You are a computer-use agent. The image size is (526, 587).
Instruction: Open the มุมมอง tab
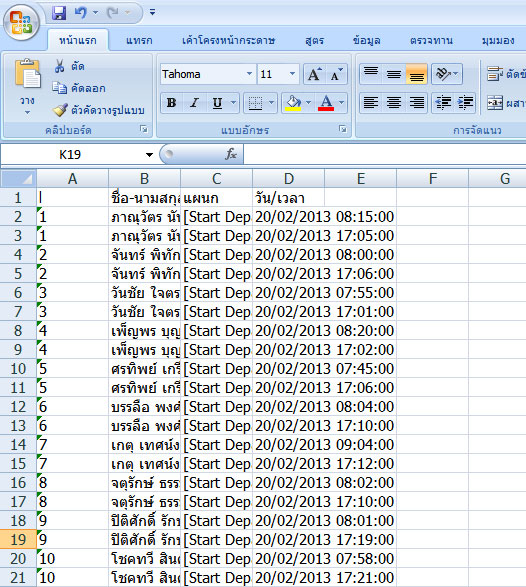(498, 40)
